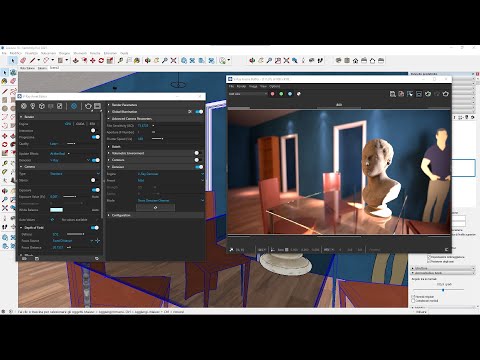Show frame buffer from Asset Editor toolbar

[97, 106]
